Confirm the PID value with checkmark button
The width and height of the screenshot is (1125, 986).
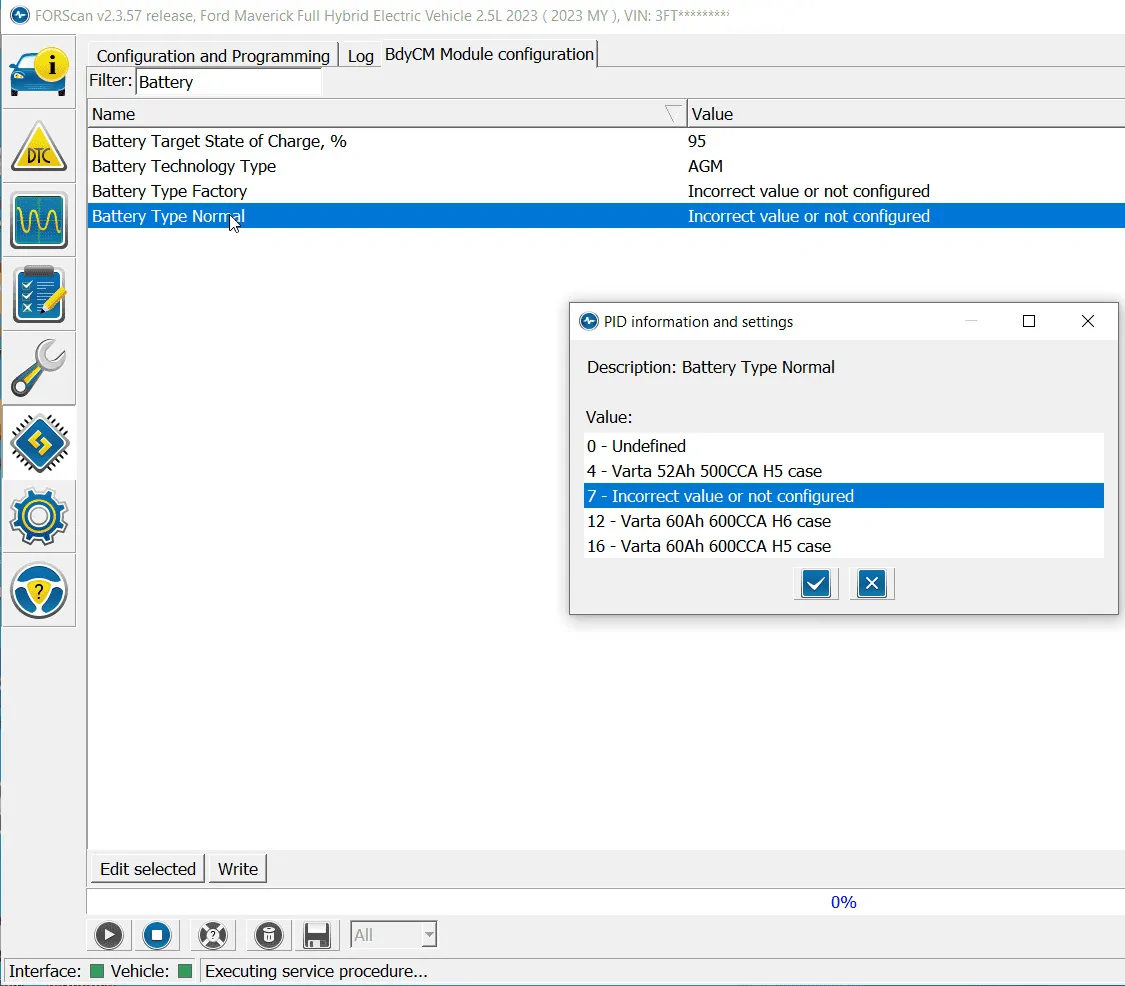click(816, 583)
